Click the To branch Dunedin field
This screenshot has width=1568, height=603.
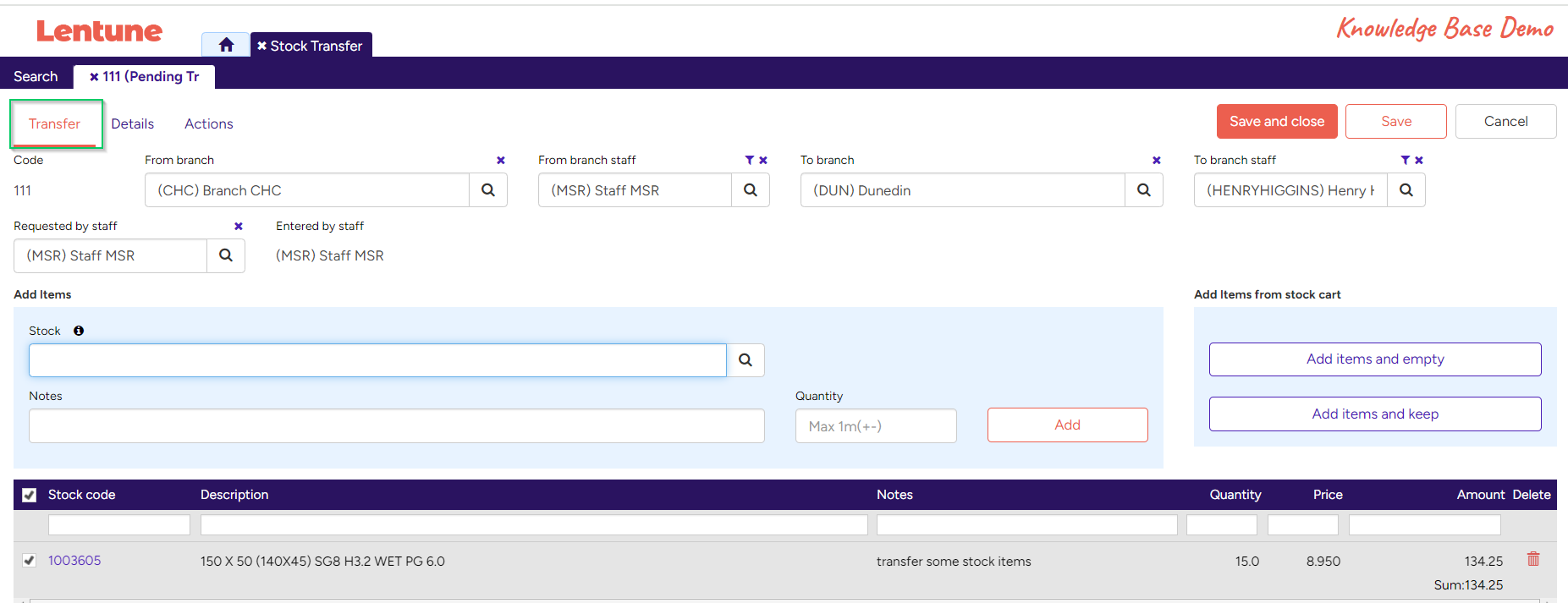tap(963, 190)
